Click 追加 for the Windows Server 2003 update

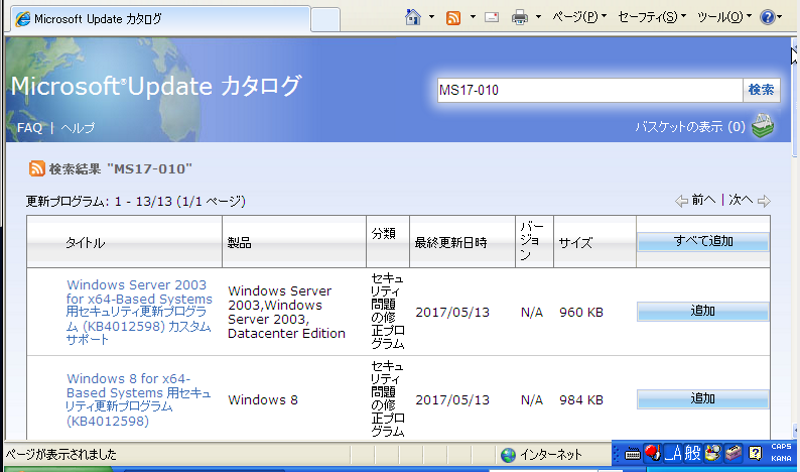point(703,311)
